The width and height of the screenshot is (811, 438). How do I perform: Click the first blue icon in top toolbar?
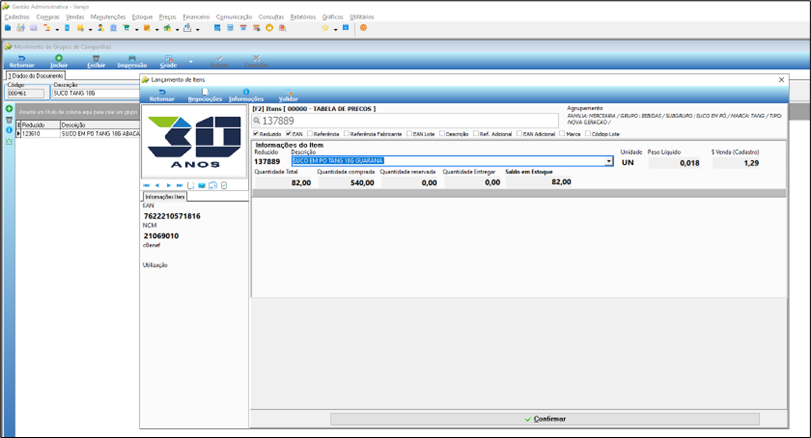pyautogui.click(x=8, y=28)
